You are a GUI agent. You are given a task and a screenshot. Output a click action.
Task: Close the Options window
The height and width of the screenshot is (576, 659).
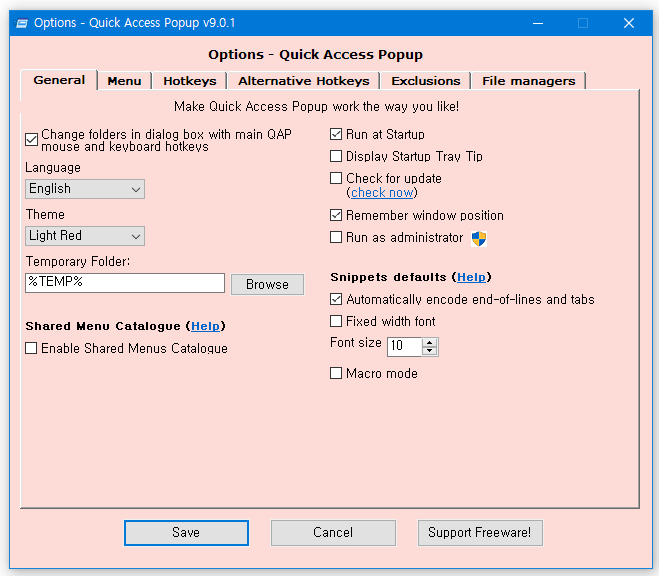click(629, 23)
